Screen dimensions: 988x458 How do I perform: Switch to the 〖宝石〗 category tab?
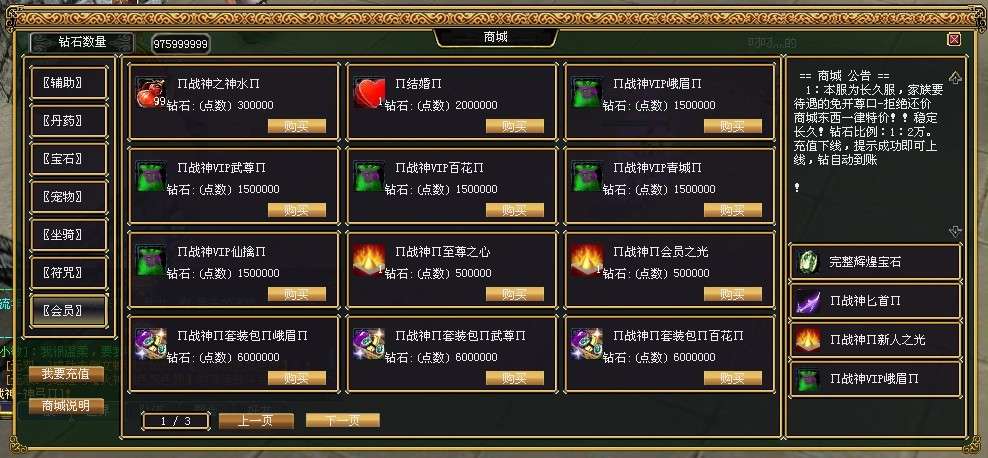tap(69, 159)
